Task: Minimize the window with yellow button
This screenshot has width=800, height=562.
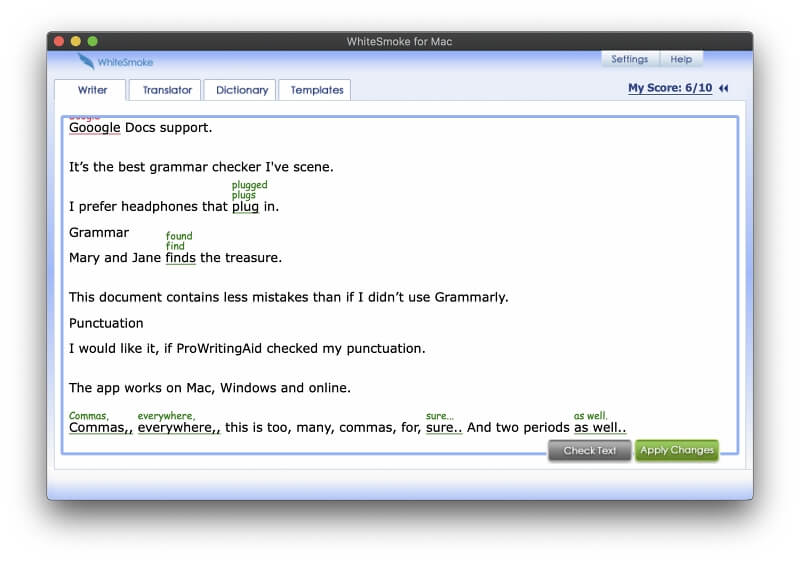Action: [76, 41]
